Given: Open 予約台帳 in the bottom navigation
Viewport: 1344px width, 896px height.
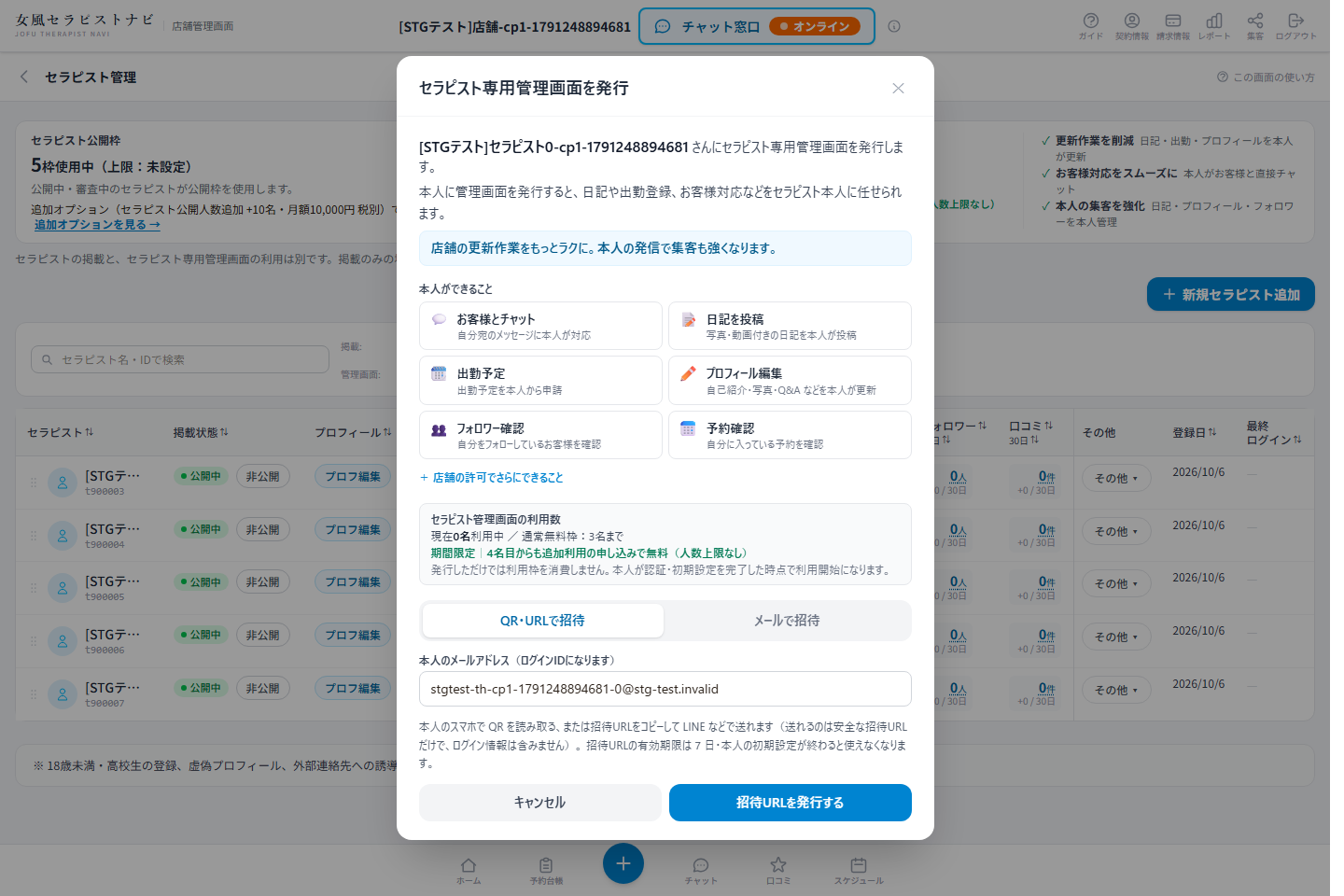Looking at the screenshot, I should 546,871.
